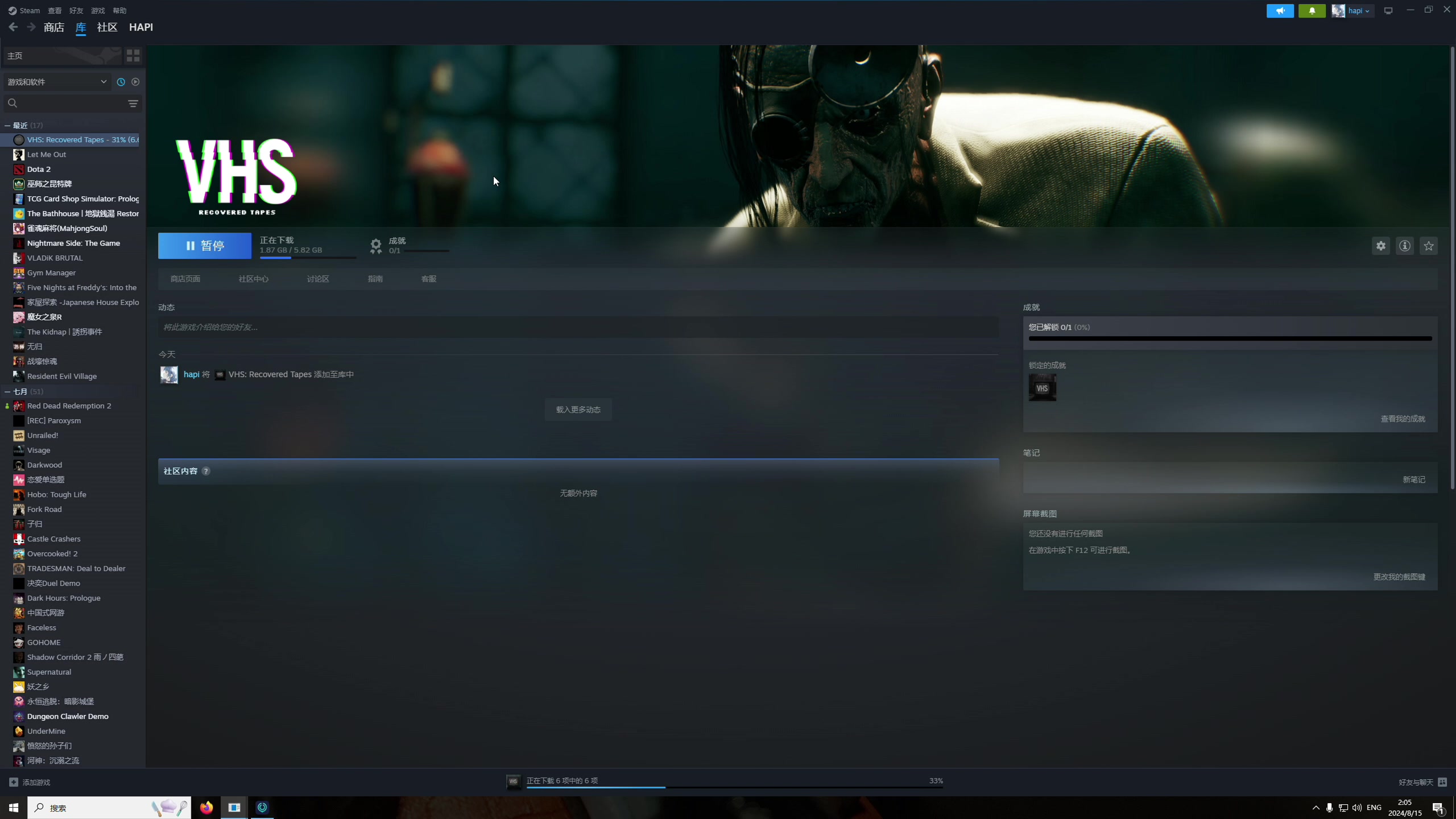Enter Big Picture mode via monitor icon
1456x819 pixels.
(1388, 11)
